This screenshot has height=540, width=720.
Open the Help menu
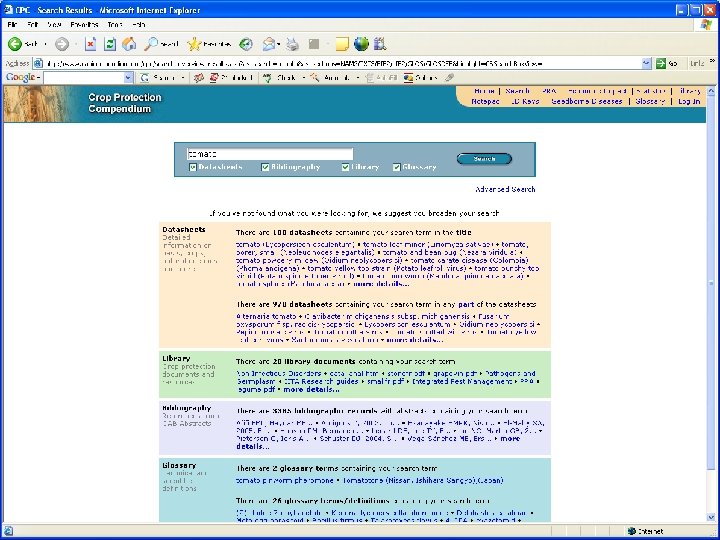point(138,24)
